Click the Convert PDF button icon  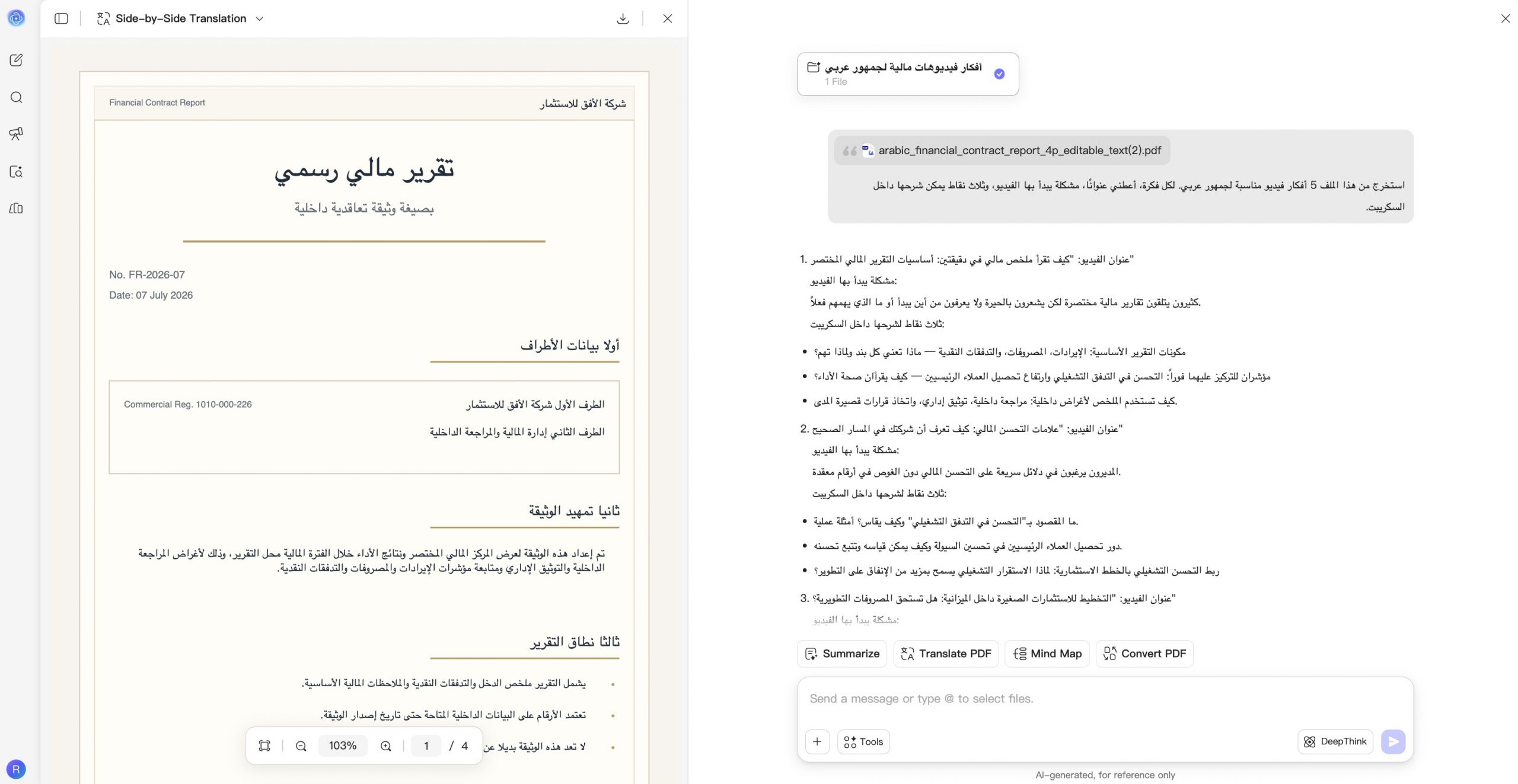tap(1110, 654)
